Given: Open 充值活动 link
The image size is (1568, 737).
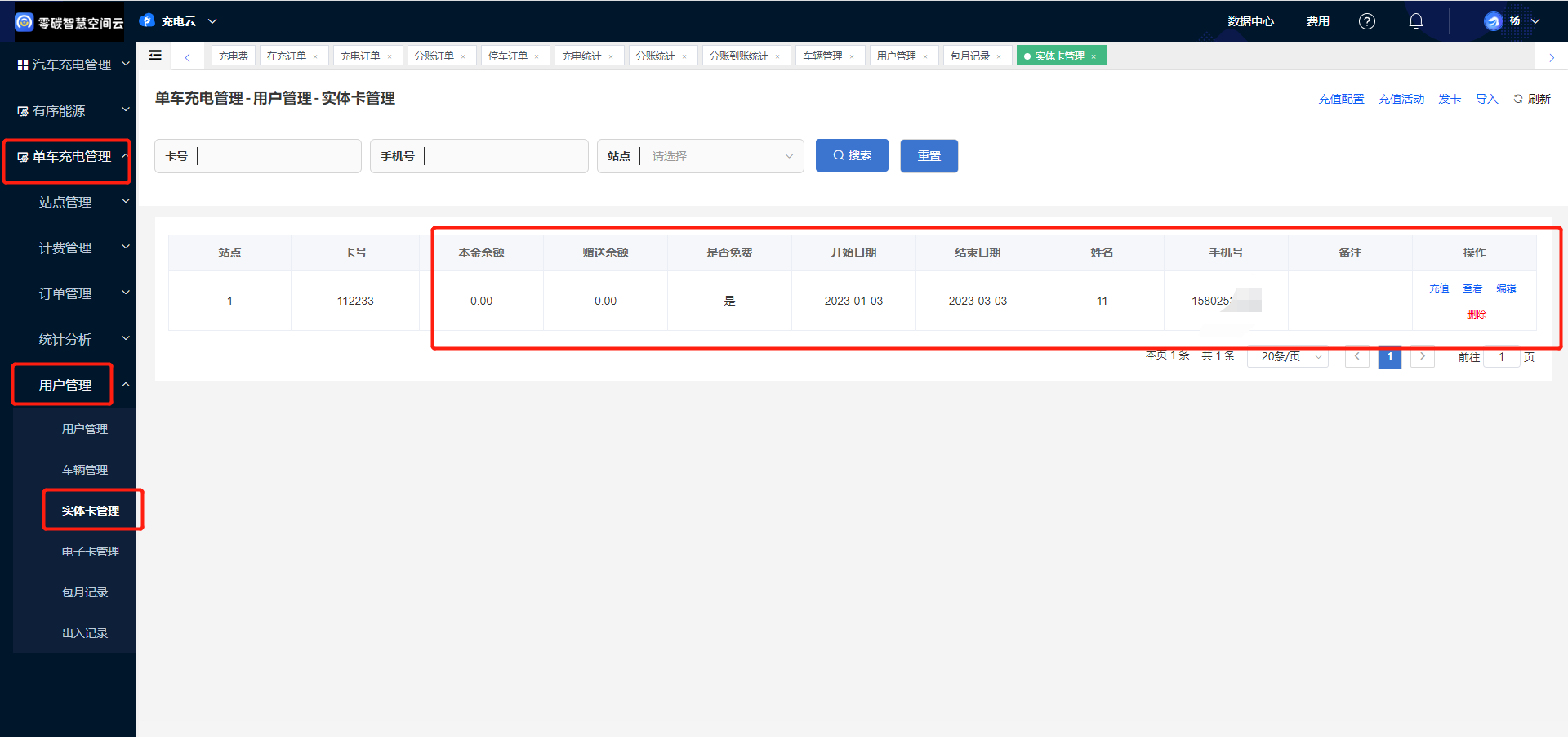Looking at the screenshot, I should [x=1401, y=99].
